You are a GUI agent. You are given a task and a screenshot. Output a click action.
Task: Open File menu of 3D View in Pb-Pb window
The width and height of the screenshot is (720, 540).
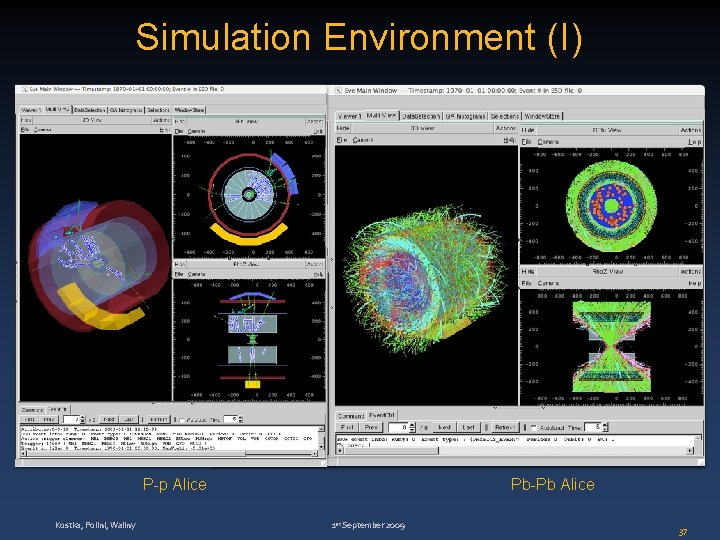pos(342,140)
